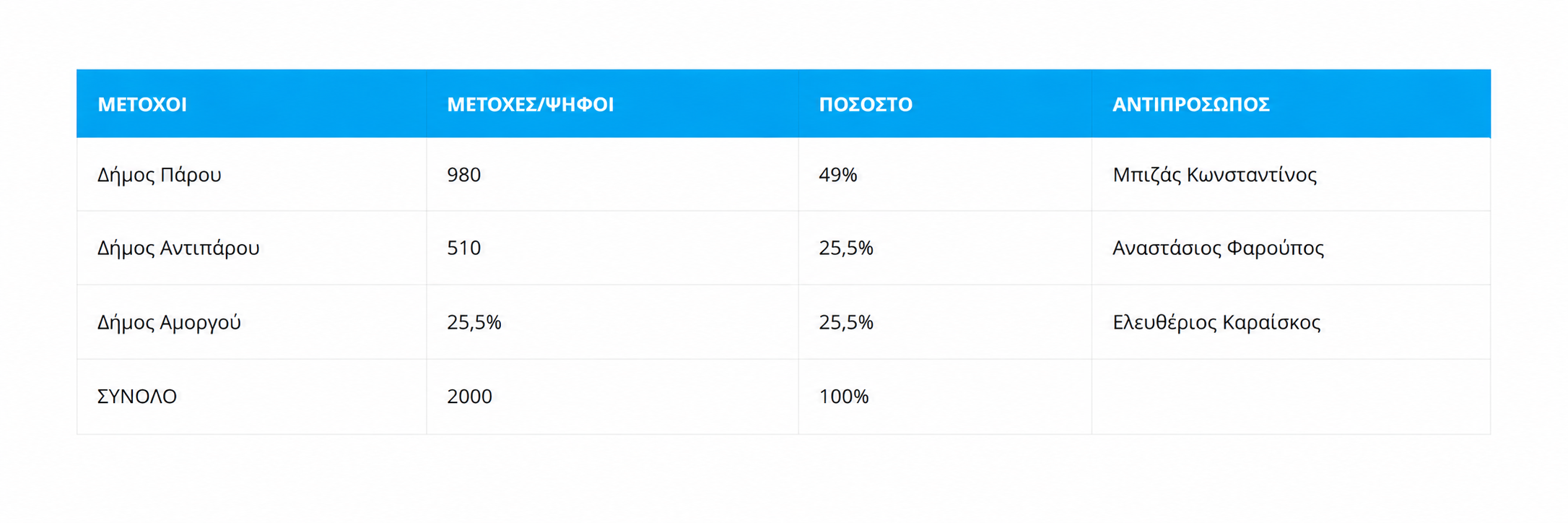Click the 510 shares value
The height and width of the screenshot is (523, 1568).
click(463, 248)
